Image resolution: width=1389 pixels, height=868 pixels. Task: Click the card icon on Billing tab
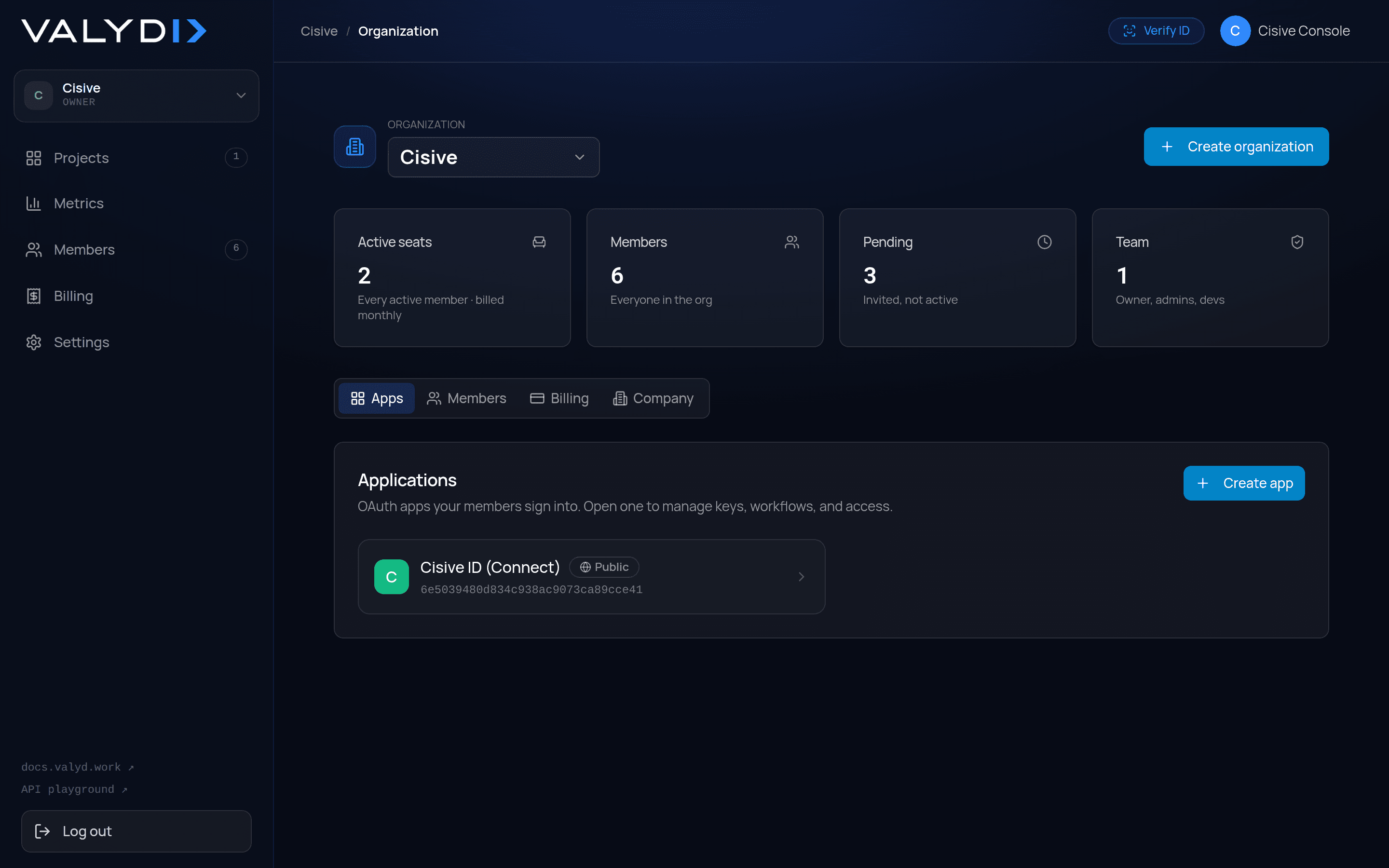[537, 398]
